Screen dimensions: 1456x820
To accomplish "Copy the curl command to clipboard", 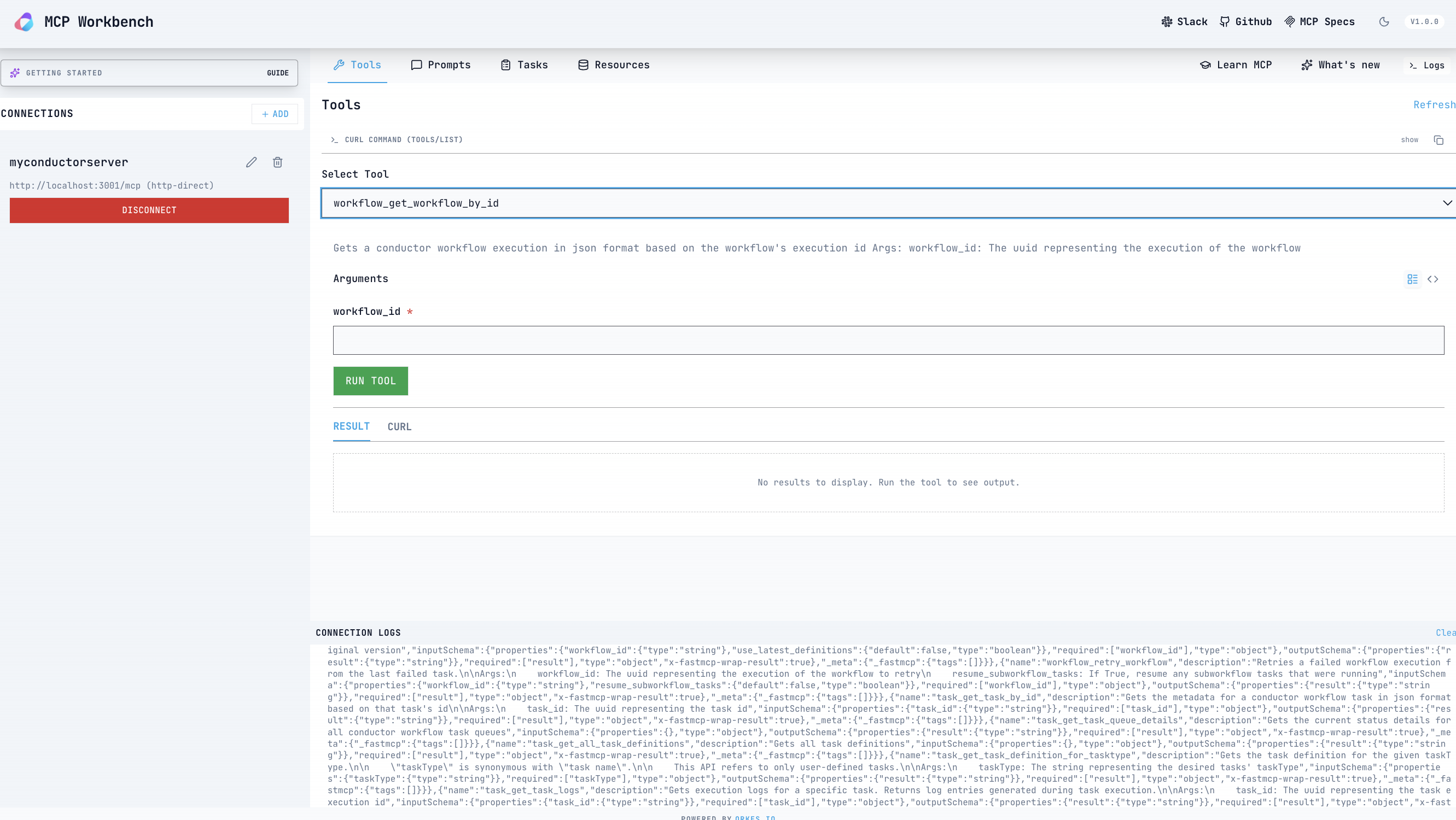I will click(1438, 140).
